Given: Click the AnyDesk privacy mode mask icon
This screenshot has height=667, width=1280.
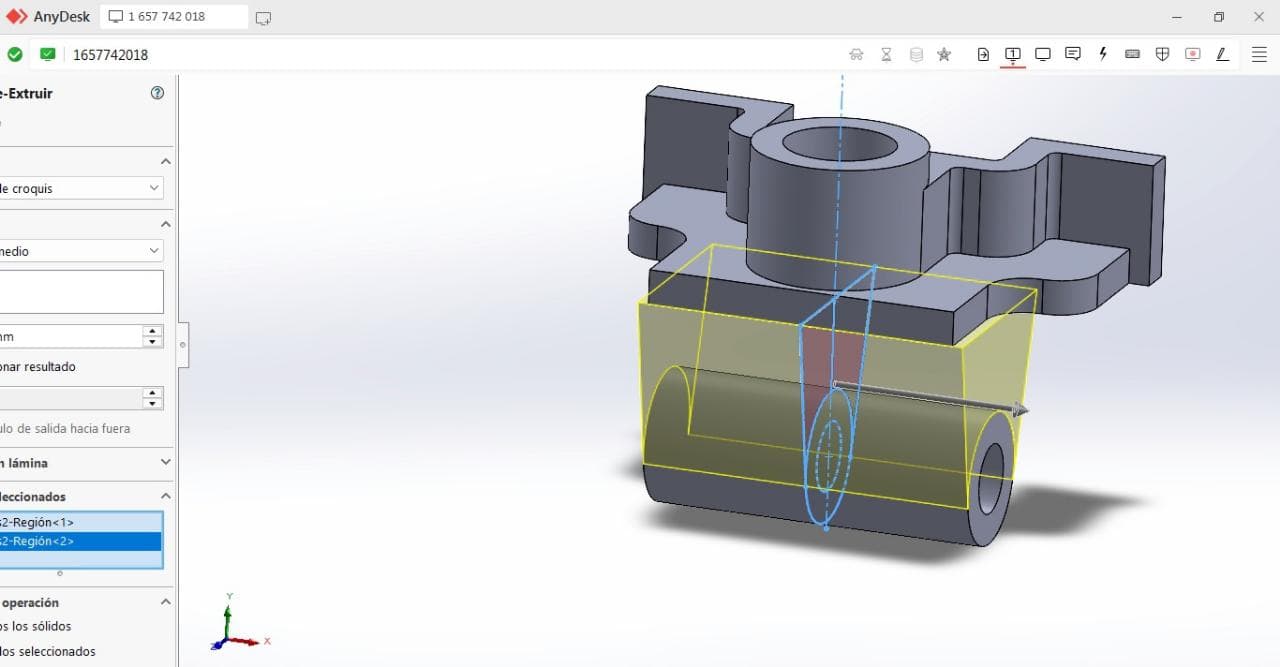Looking at the screenshot, I should coord(856,55).
